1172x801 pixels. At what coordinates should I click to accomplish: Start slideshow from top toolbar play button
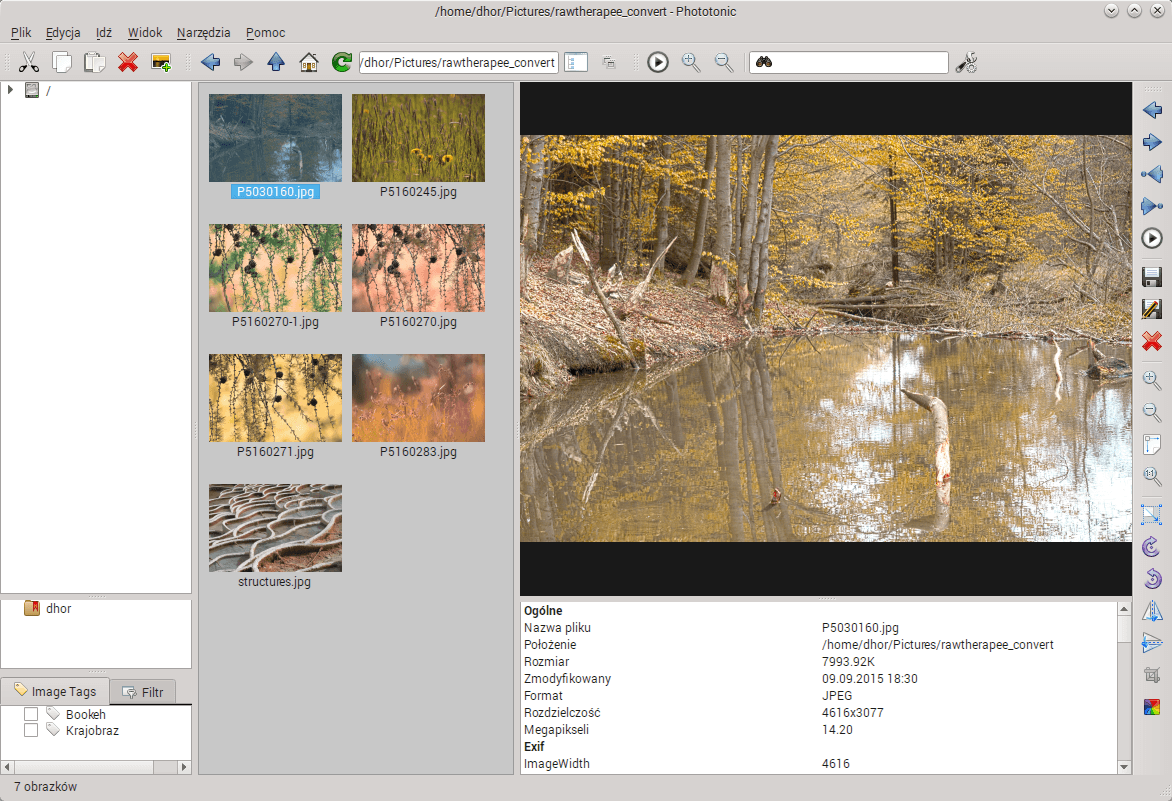pyautogui.click(x=658, y=62)
